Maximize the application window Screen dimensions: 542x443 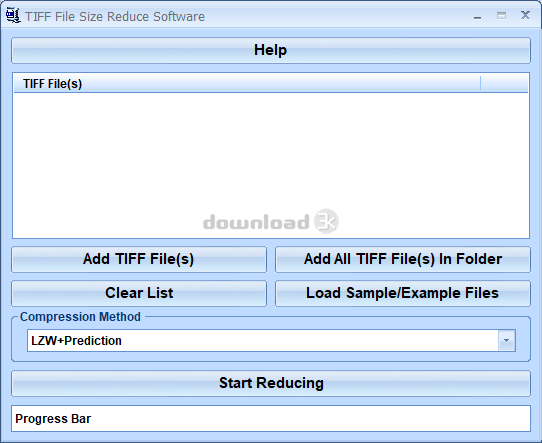(502, 16)
